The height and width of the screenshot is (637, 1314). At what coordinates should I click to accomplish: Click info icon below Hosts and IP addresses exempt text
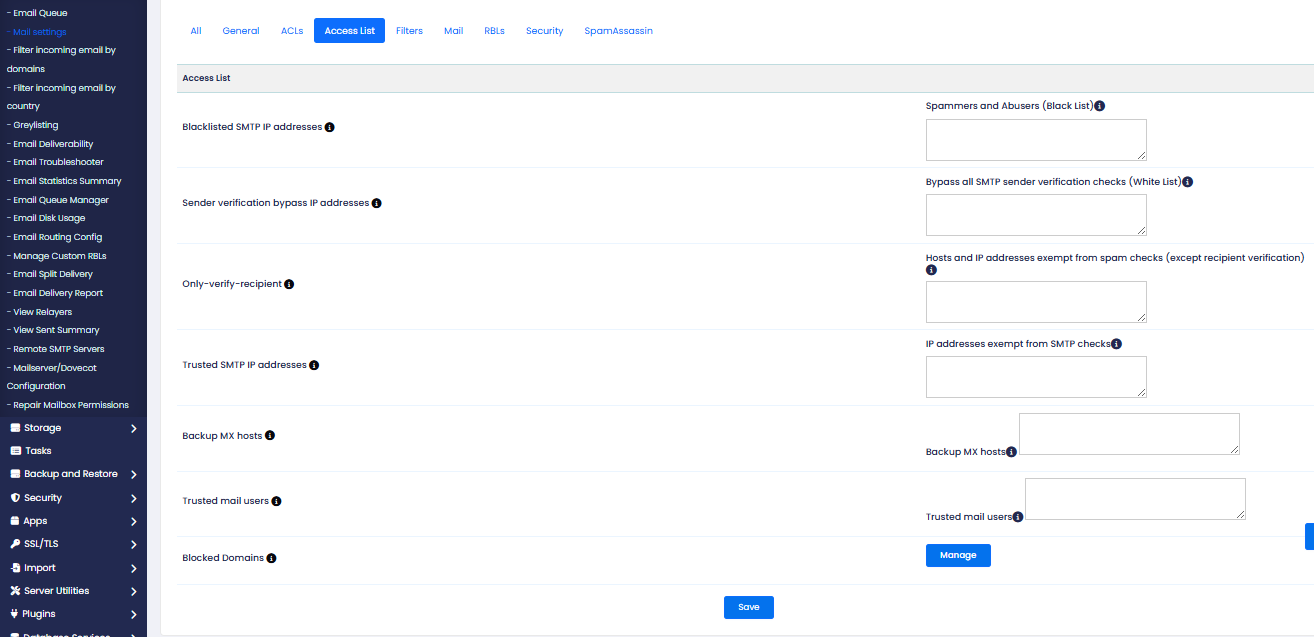point(931,270)
